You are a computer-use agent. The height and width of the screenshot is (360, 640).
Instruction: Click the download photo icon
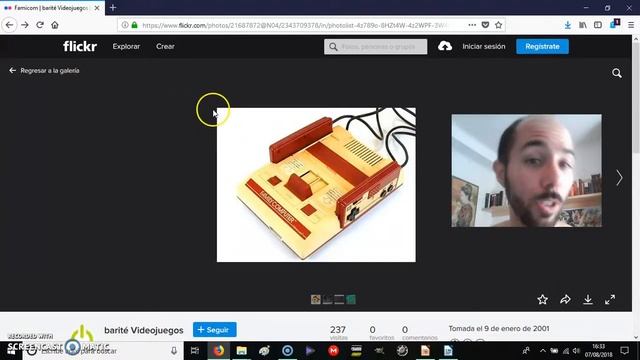coord(588,300)
